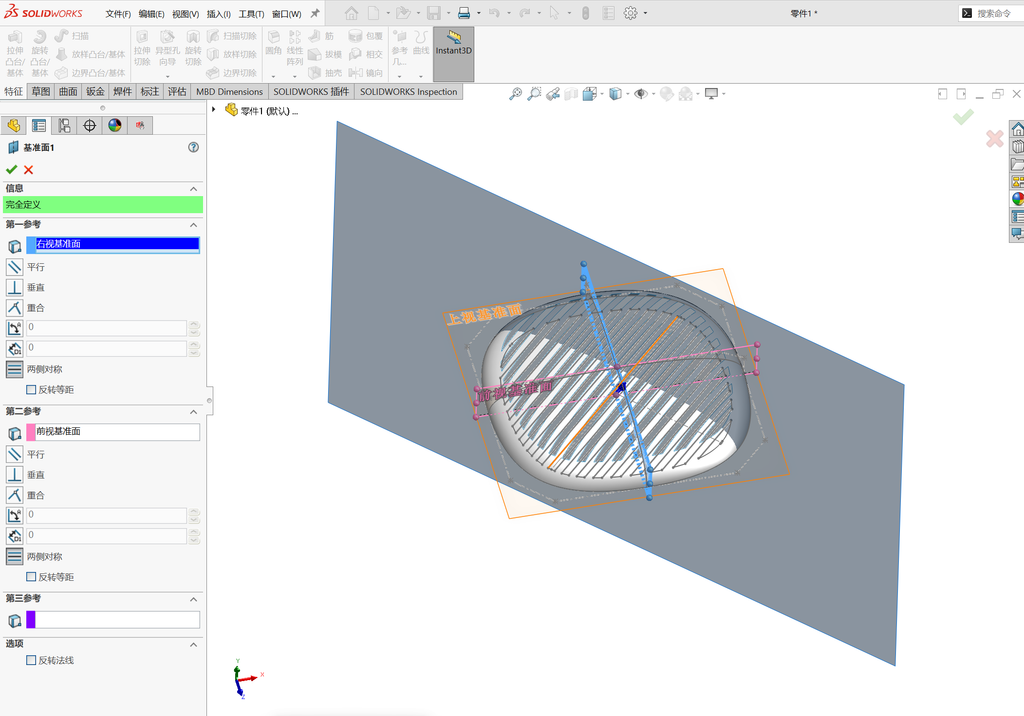Open the 文件(F) menu

[x=118, y=14]
